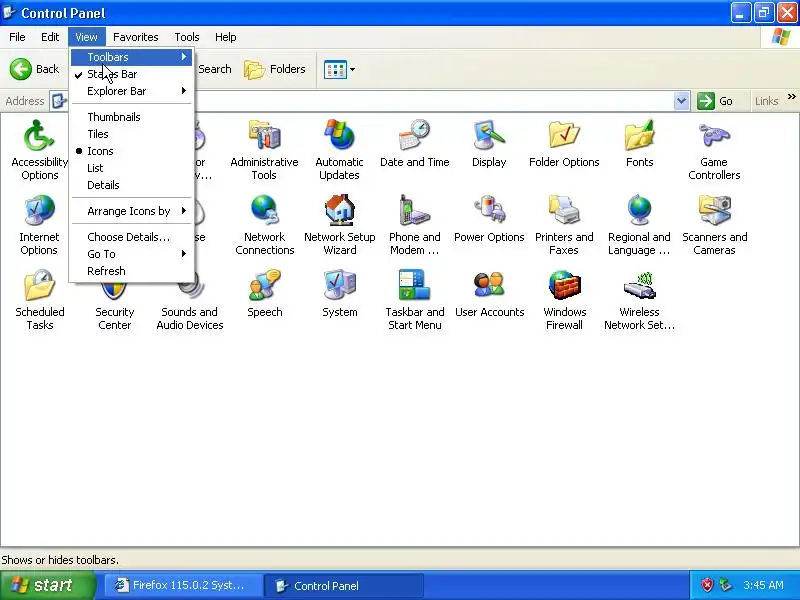Open Sounds and Audio Devices
Image resolution: width=800 pixels, height=600 pixels.
point(190,306)
